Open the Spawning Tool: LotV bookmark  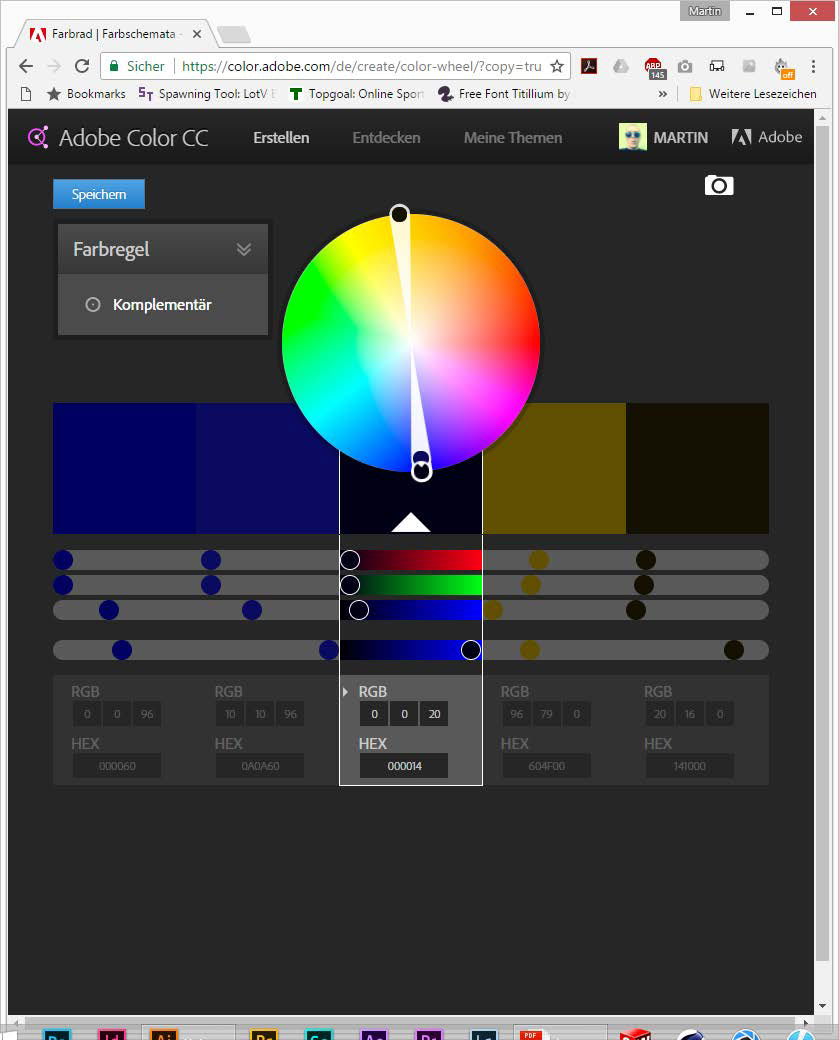[x=207, y=94]
